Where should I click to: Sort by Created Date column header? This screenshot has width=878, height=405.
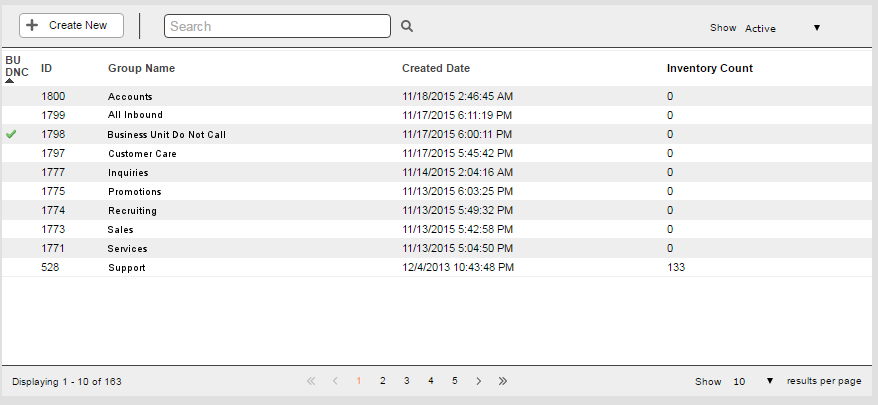tap(436, 68)
